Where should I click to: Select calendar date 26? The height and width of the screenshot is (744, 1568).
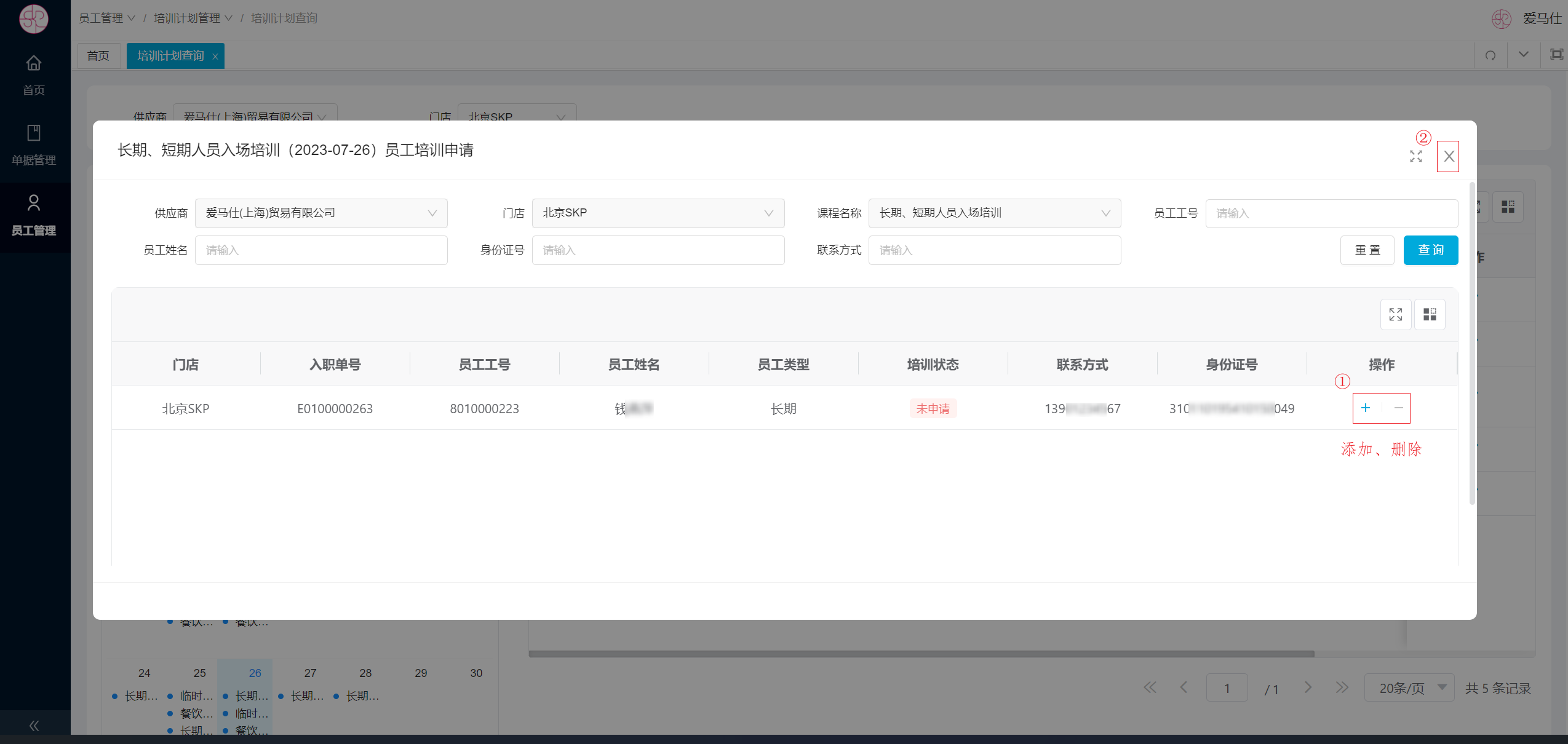[255, 673]
